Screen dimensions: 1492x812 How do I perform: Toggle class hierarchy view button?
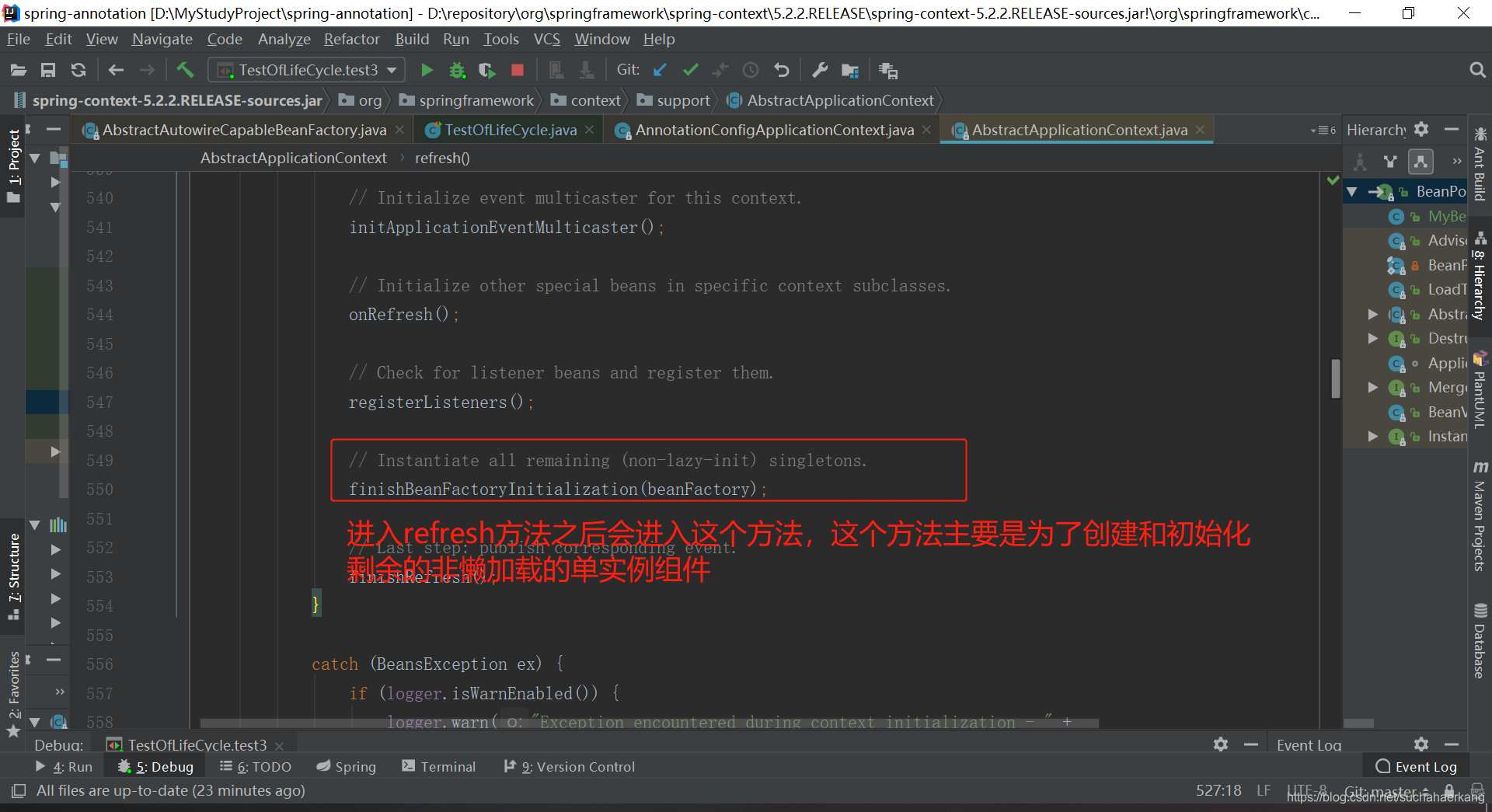1360,162
